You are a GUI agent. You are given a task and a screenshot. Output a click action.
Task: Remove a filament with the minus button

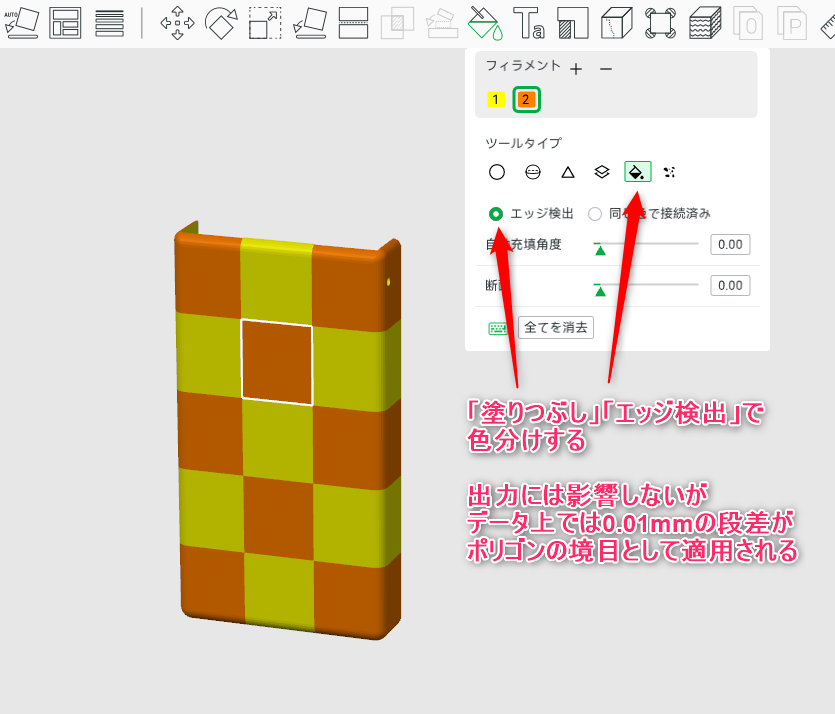[606, 69]
